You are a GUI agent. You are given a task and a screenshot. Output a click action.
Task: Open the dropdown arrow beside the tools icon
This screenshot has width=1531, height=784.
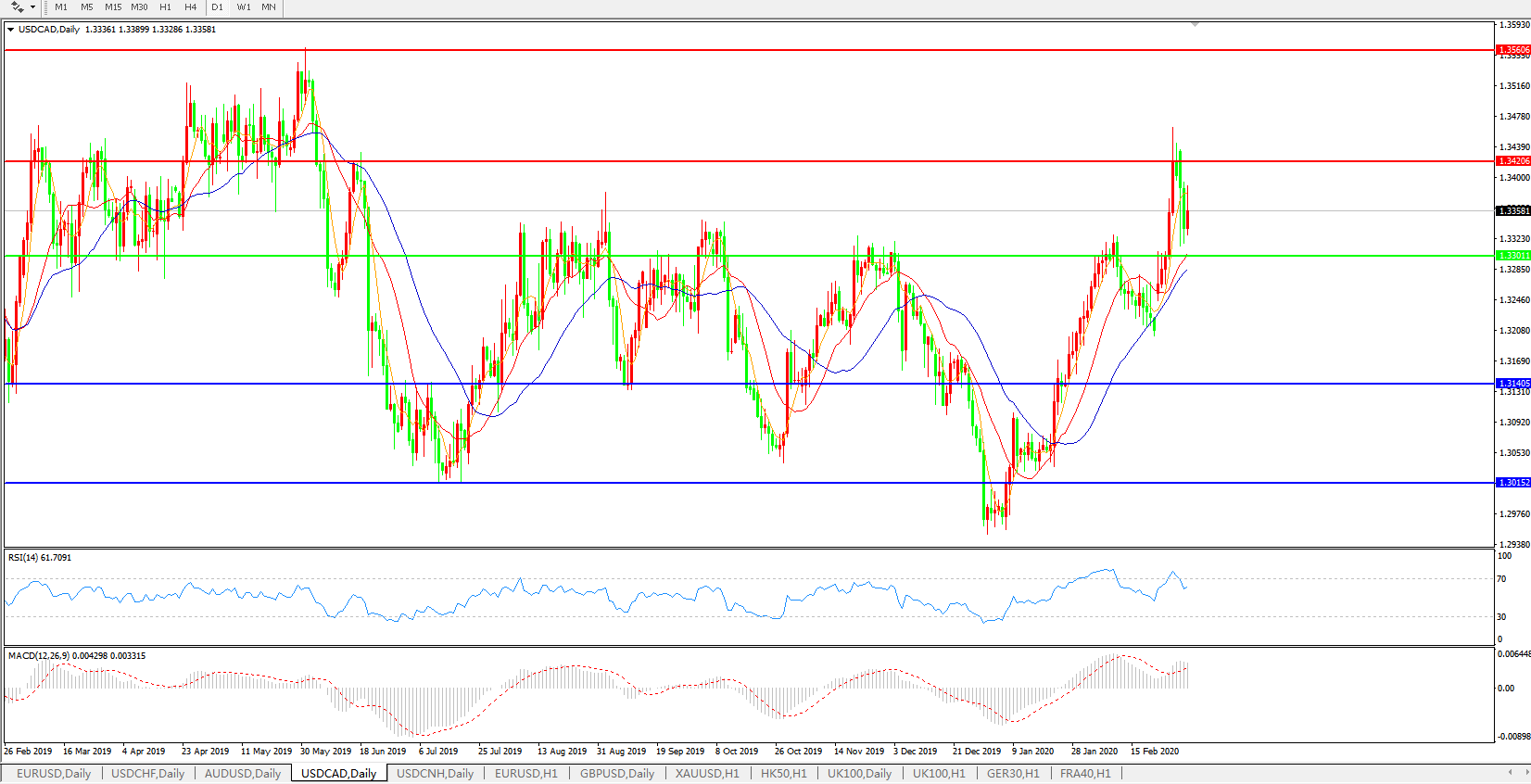(32, 7)
